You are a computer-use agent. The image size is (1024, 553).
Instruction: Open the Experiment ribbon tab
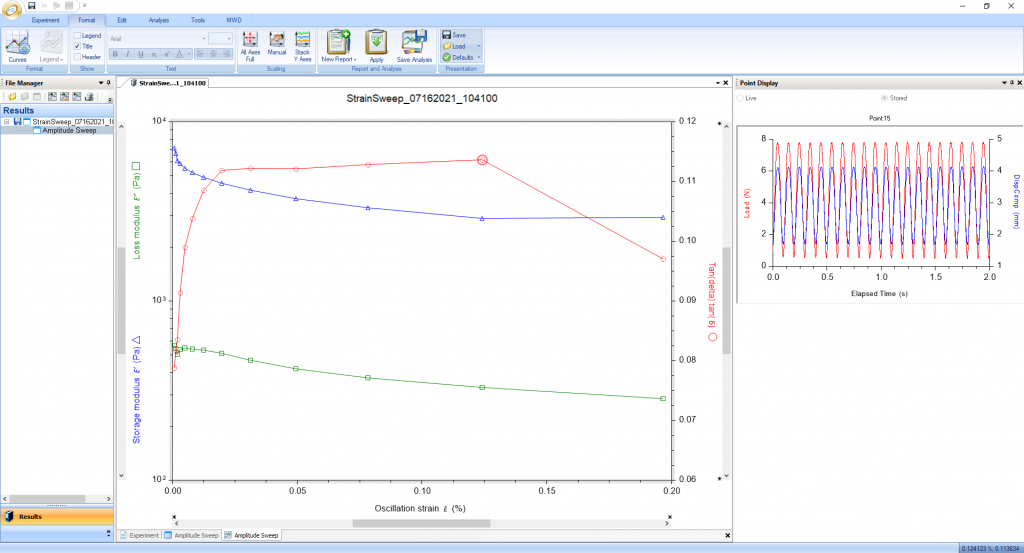tap(45, 20)
